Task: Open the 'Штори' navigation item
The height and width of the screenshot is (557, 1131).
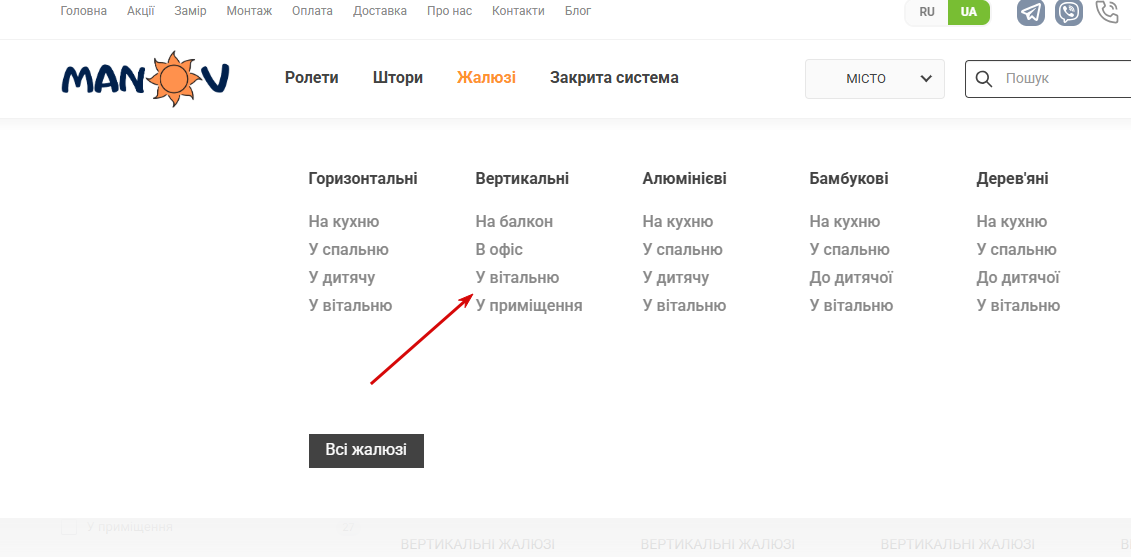Action: point(398,78)
